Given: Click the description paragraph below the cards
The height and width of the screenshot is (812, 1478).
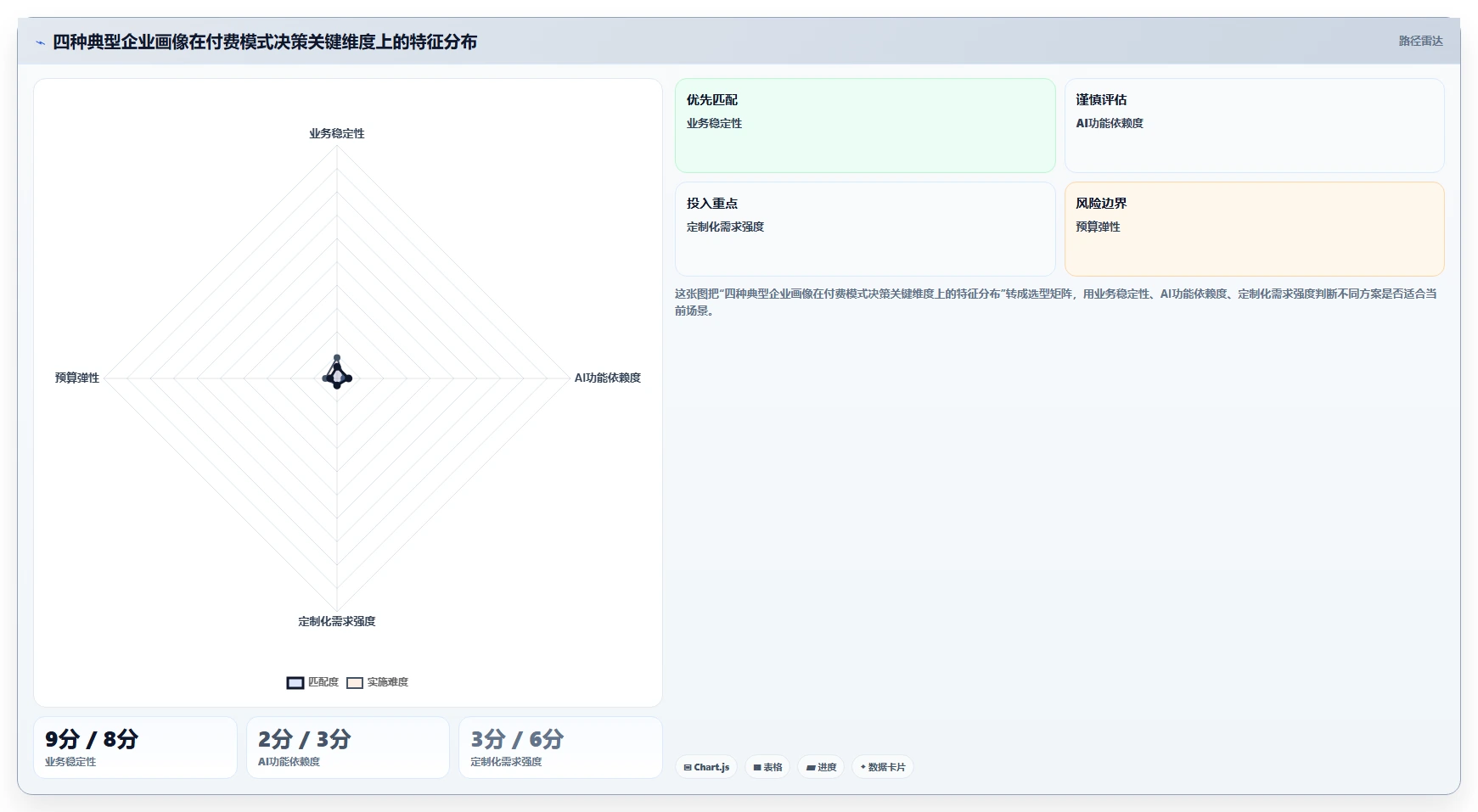Looking at the screenshot, I should coord(1056,302).
